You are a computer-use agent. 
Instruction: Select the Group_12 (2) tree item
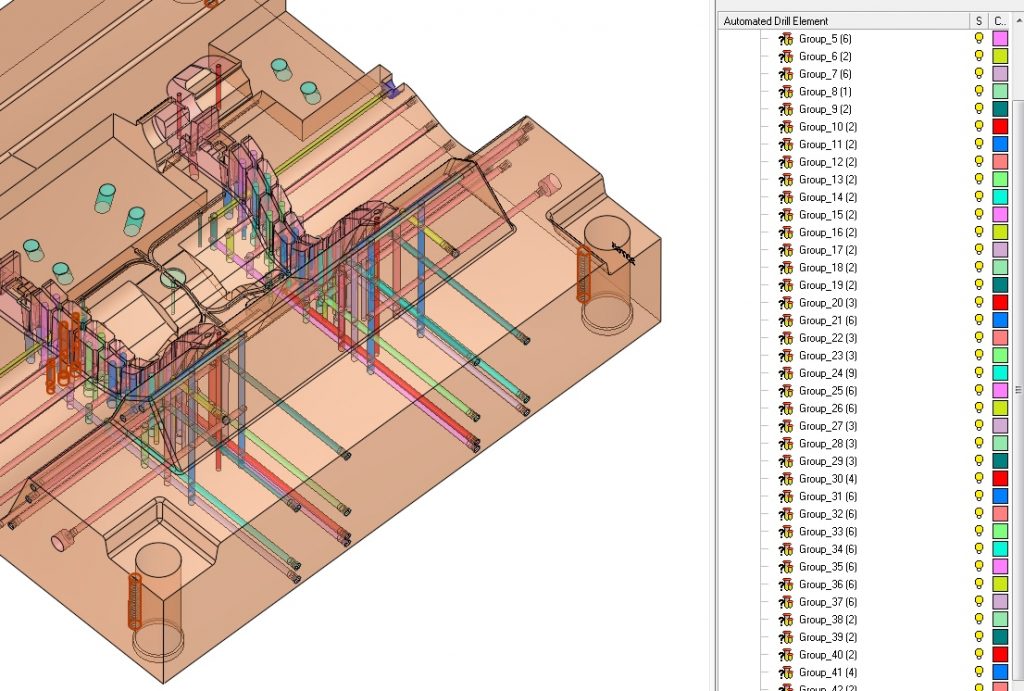tap(827, 162)
